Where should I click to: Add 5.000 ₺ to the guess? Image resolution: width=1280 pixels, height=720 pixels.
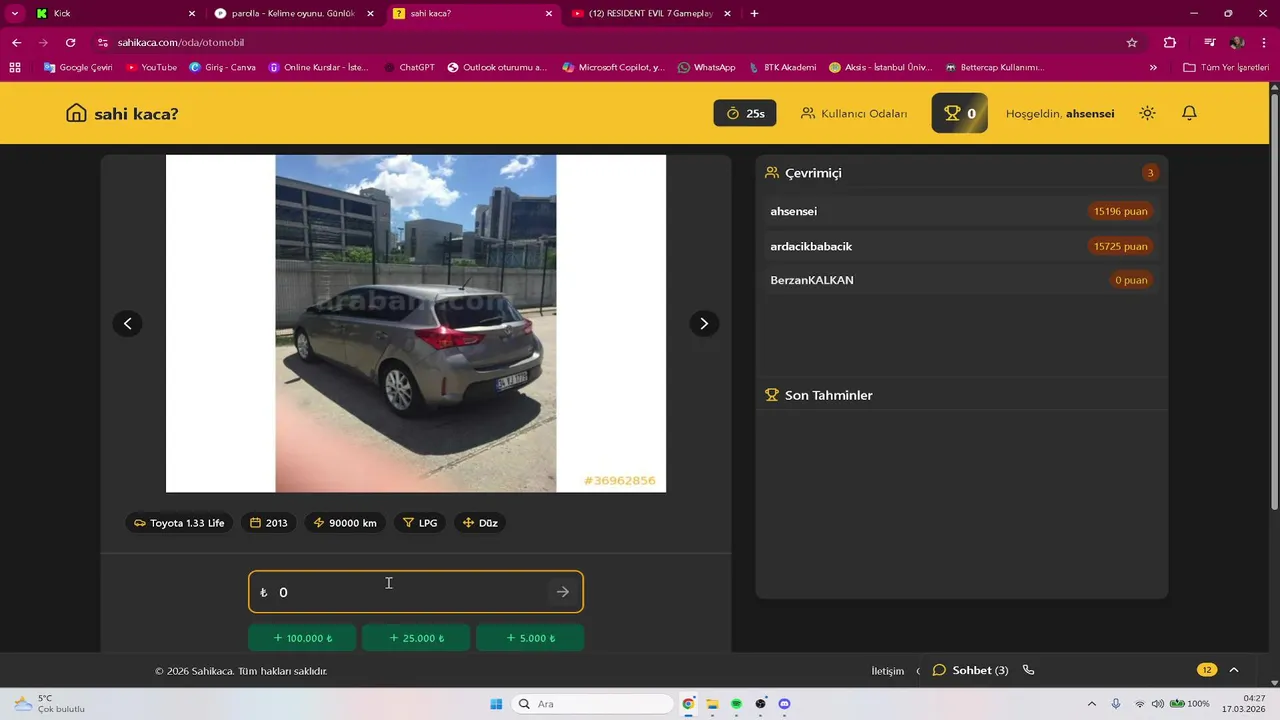coord(530,638)
